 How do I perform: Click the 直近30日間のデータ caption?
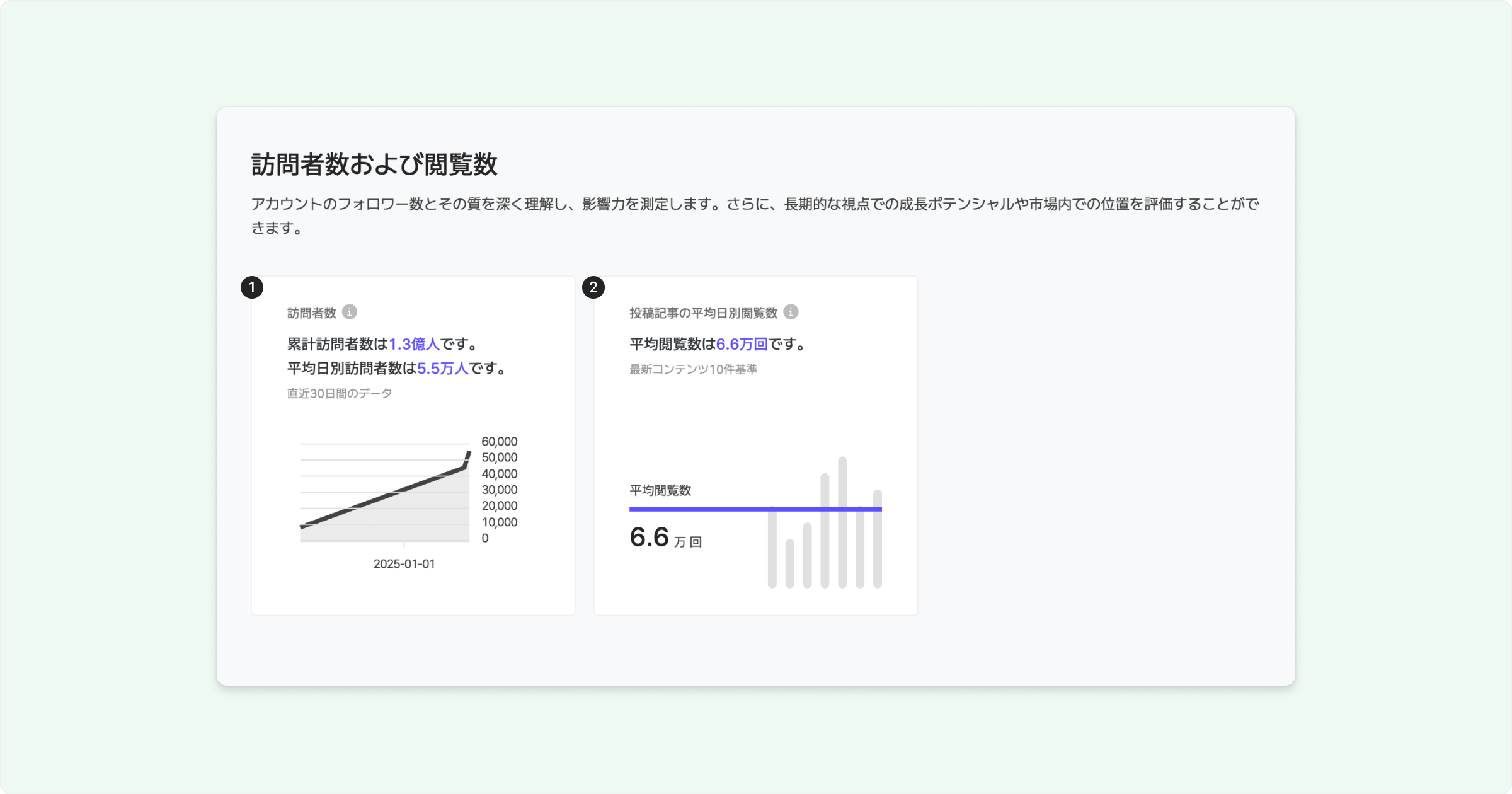(340, 393)
